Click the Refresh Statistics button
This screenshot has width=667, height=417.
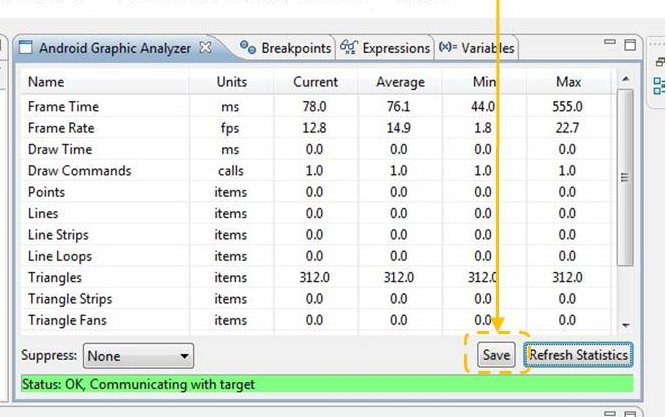(x=579, y=355)
